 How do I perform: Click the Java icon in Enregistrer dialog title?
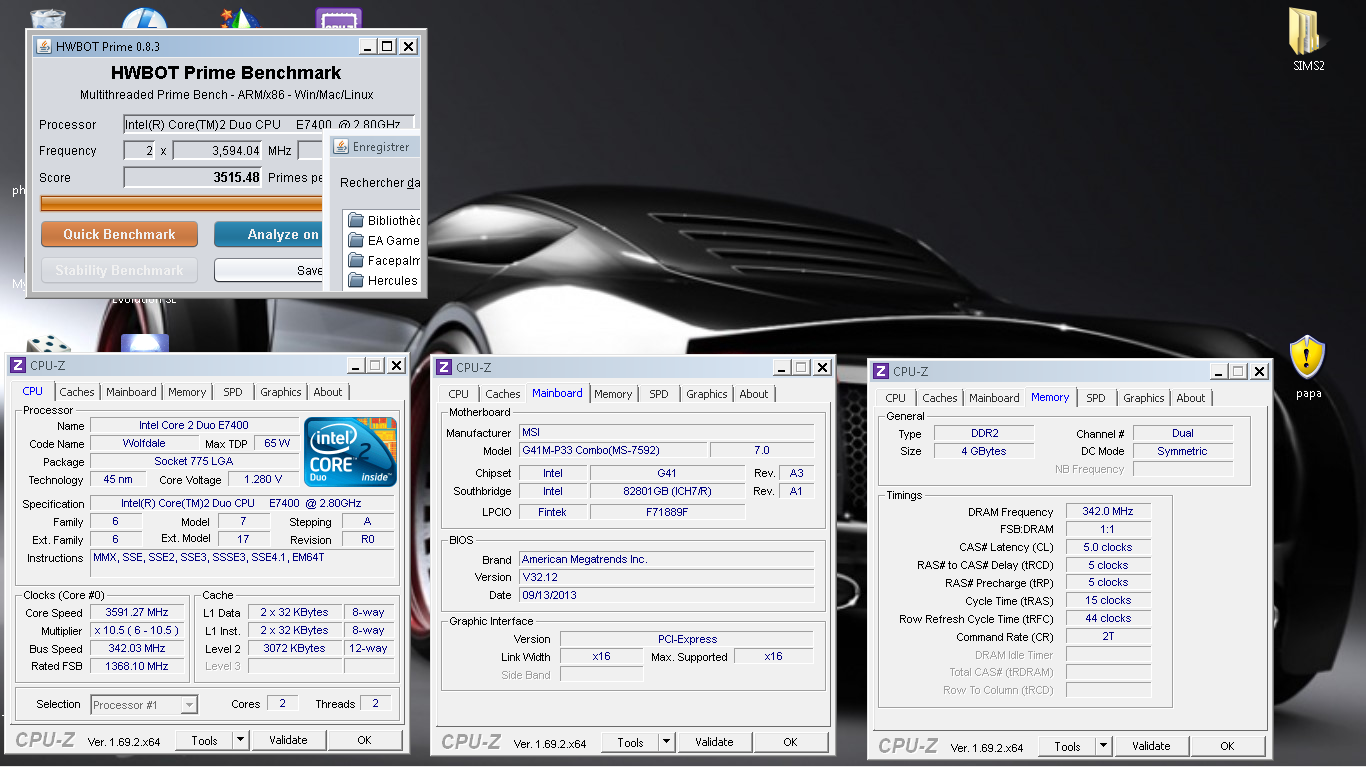(340, 147)
